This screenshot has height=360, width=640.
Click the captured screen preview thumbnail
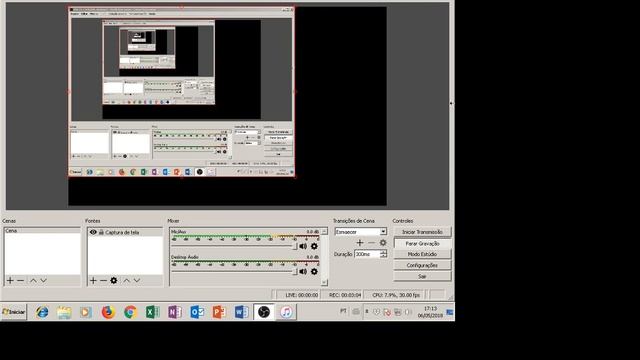coord(182,92)
